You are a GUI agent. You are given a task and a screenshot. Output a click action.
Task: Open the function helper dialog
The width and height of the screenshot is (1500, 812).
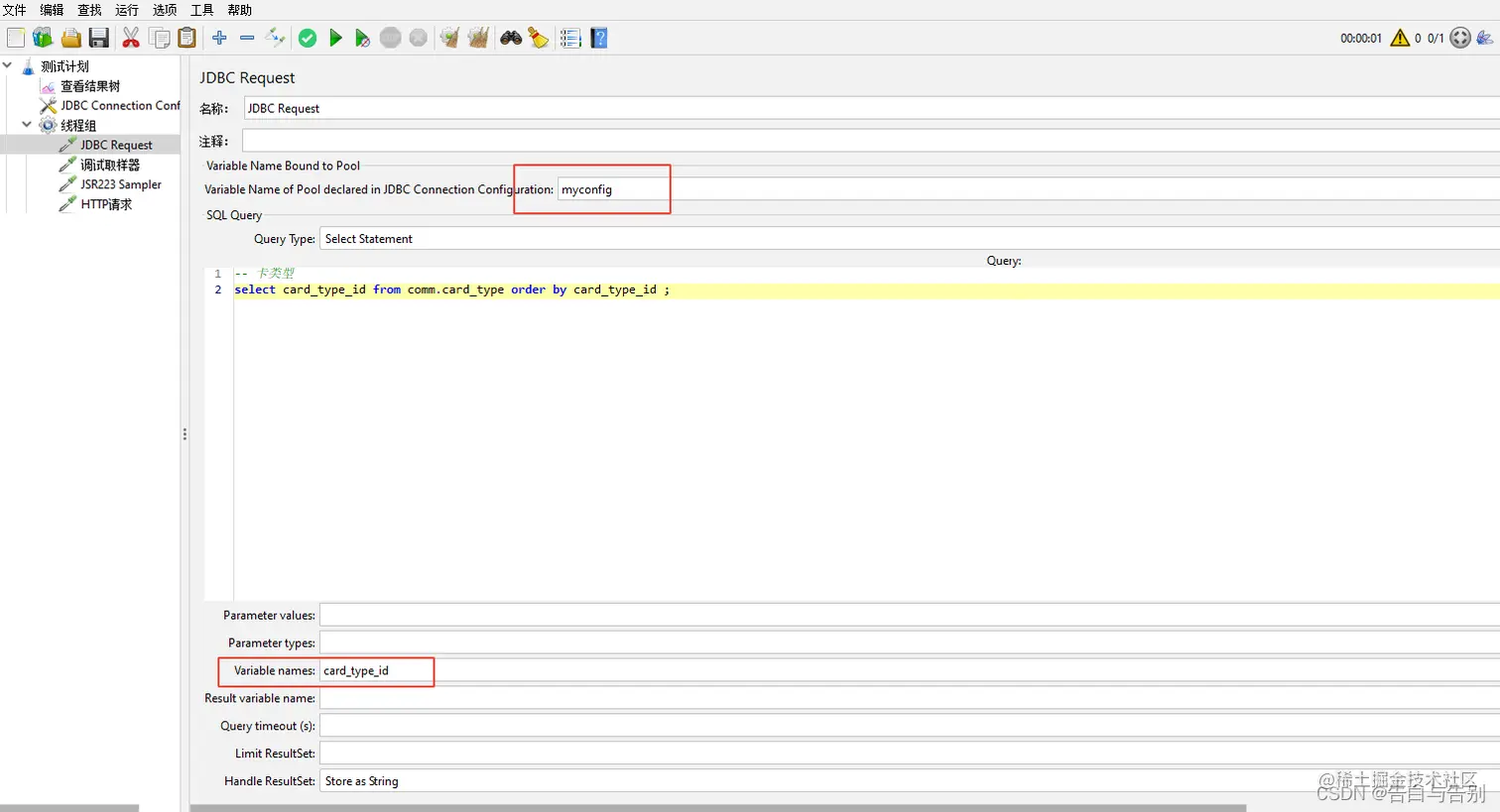570,38
